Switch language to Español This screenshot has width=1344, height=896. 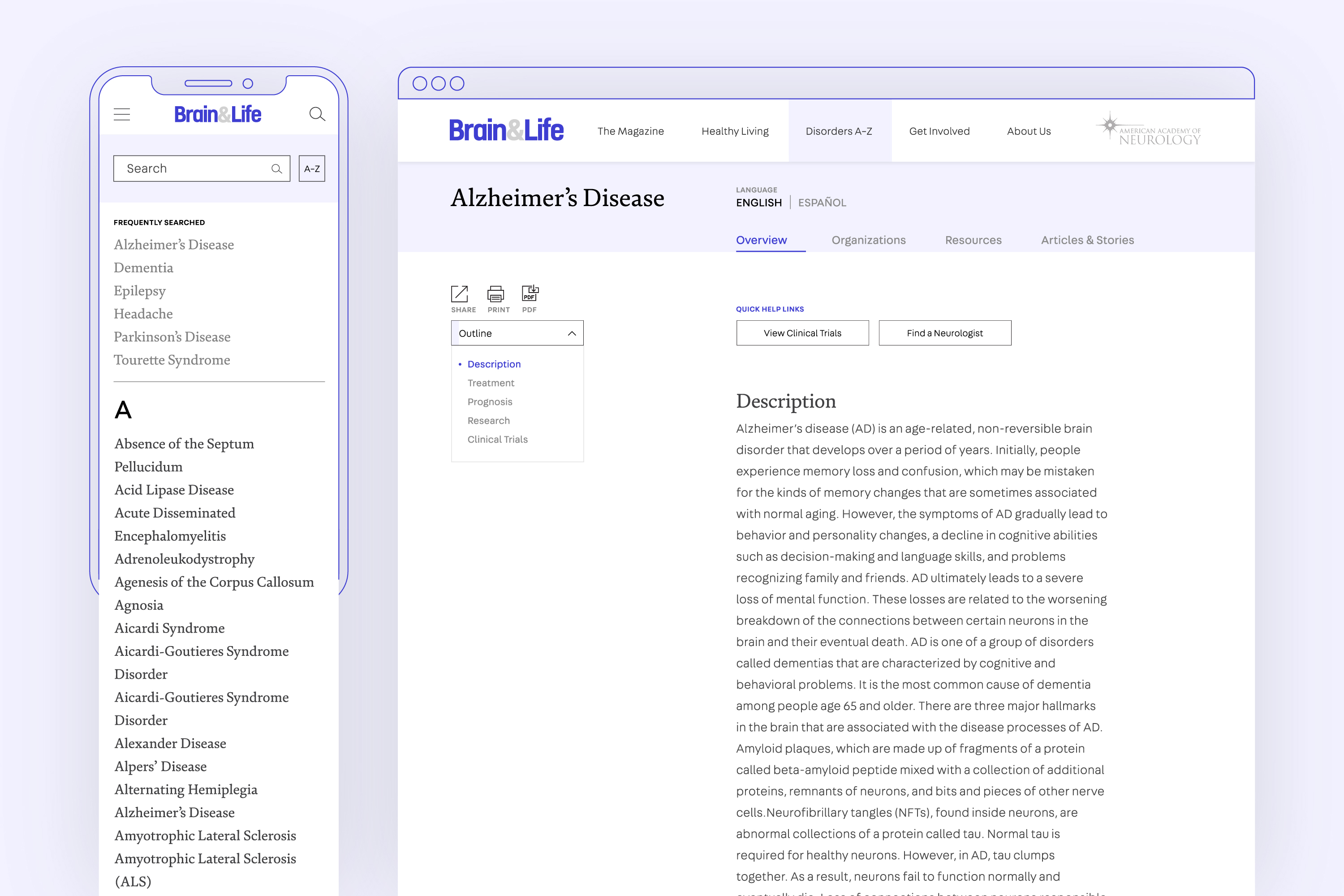[822, 202]
